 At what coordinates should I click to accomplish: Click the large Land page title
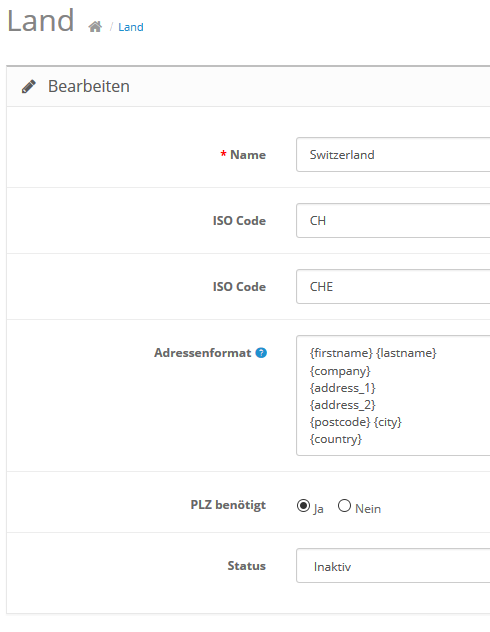coord(41,21)
